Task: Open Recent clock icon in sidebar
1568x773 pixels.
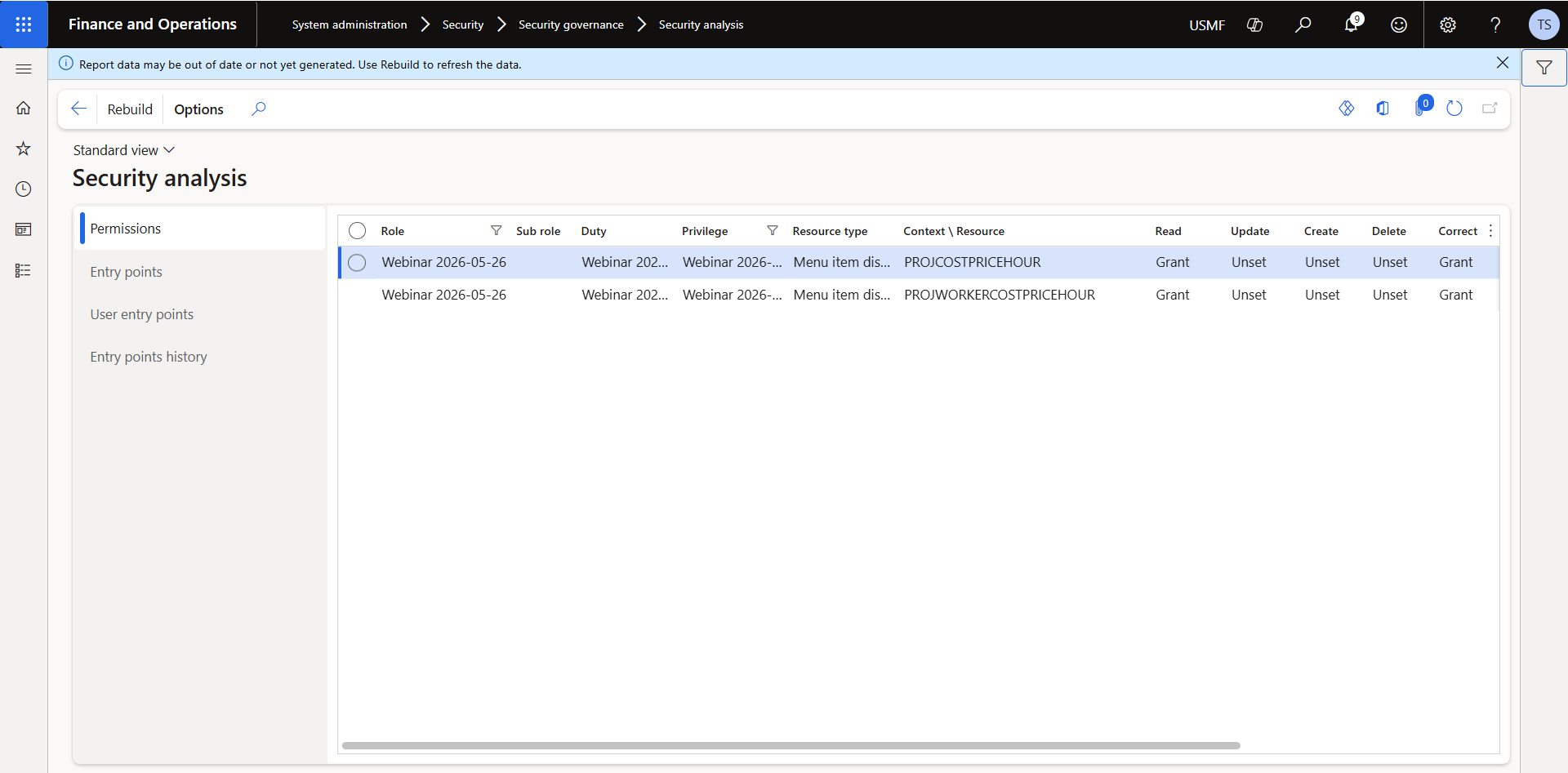Action: click(24, 189)
